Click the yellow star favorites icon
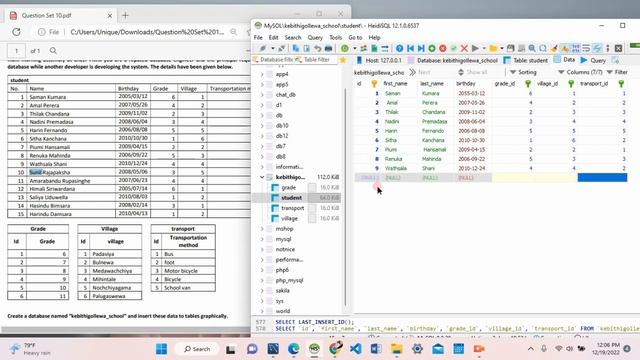640x360 pixels. [x=343, y=60]
